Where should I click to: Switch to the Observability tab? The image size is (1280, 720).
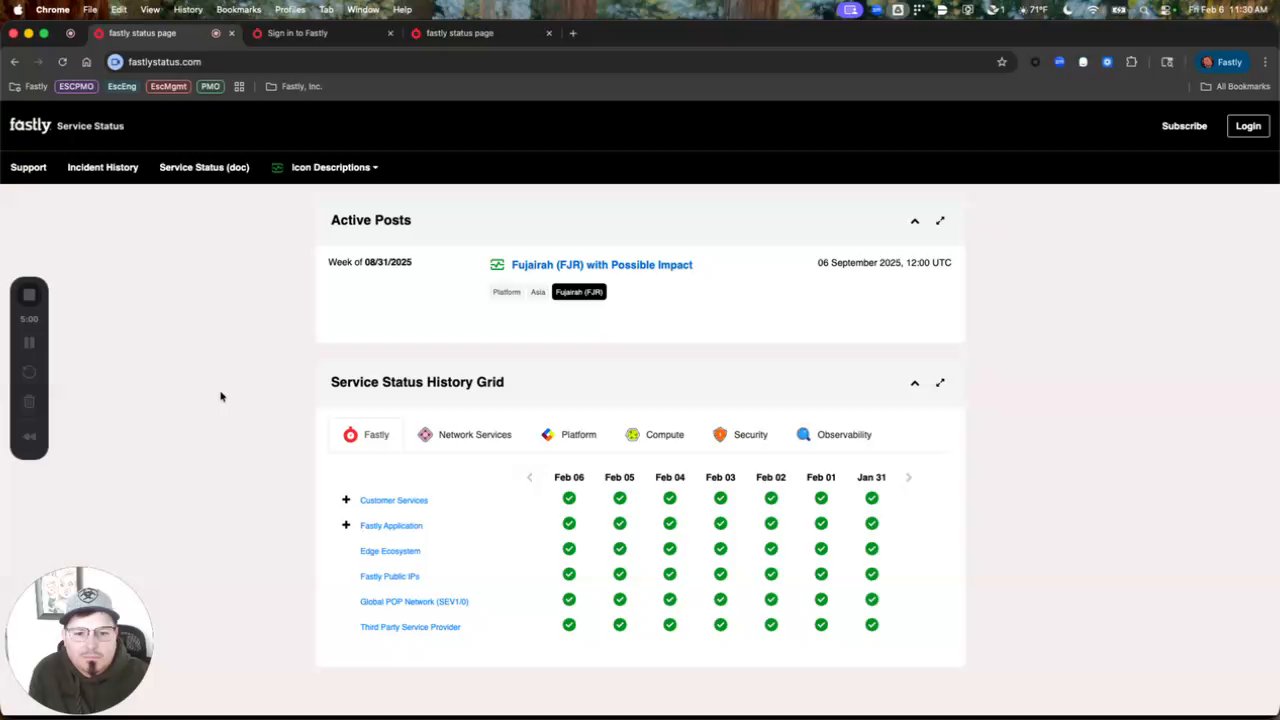[x=834, y=435]
